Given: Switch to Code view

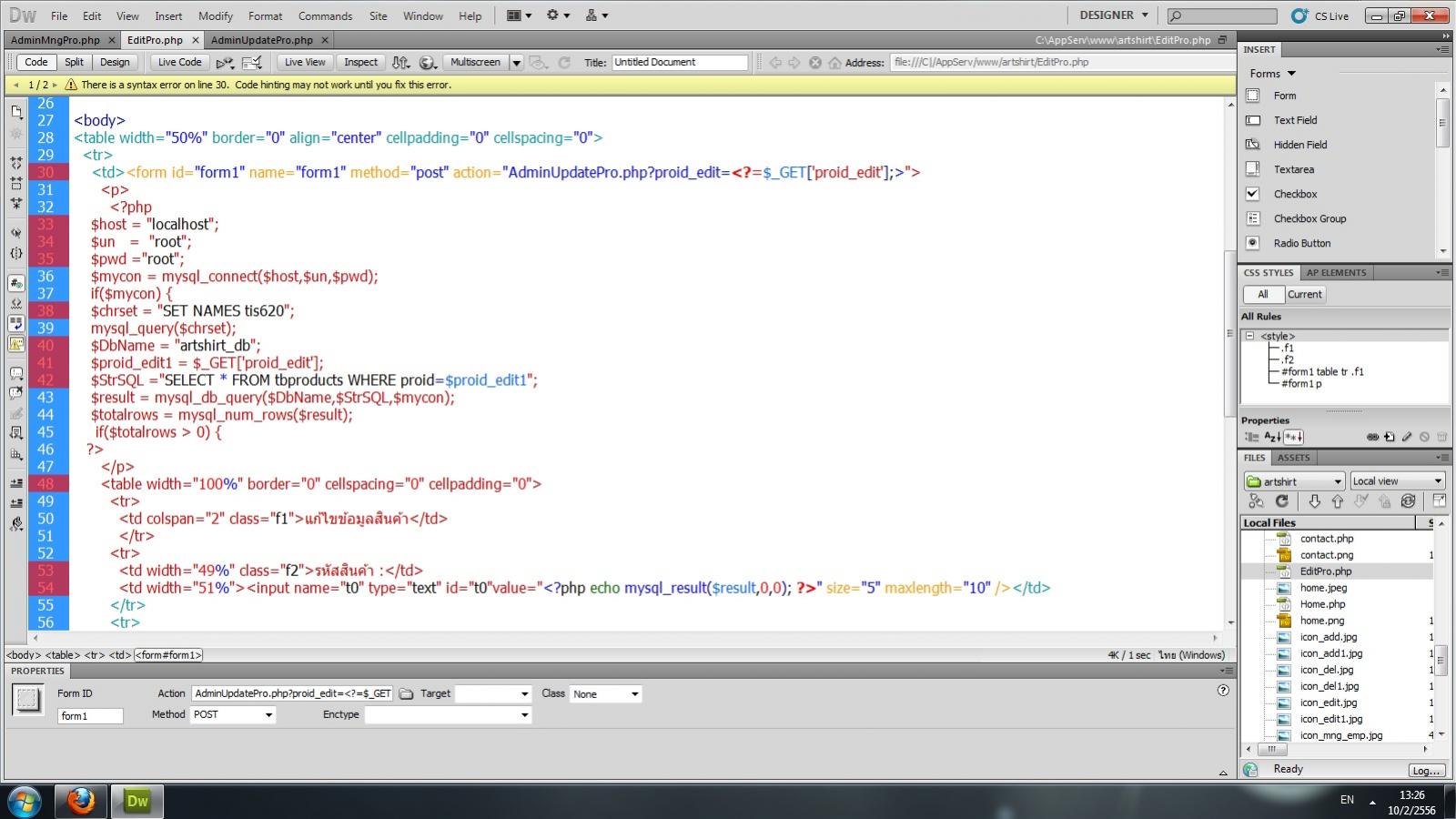Looking at the screenshot, I should [36, 63].
